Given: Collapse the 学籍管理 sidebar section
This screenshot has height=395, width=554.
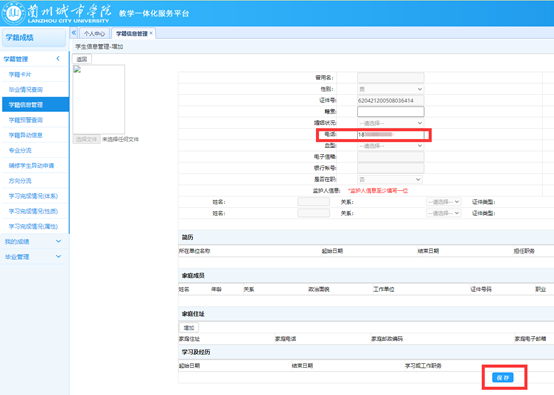Looking at the screenshot, I should point(58,59).
